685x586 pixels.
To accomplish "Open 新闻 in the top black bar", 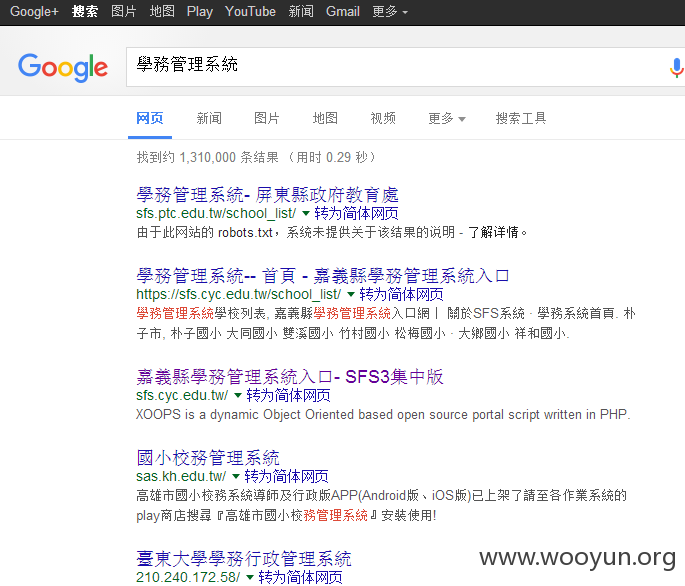I will tap(301, 11).
